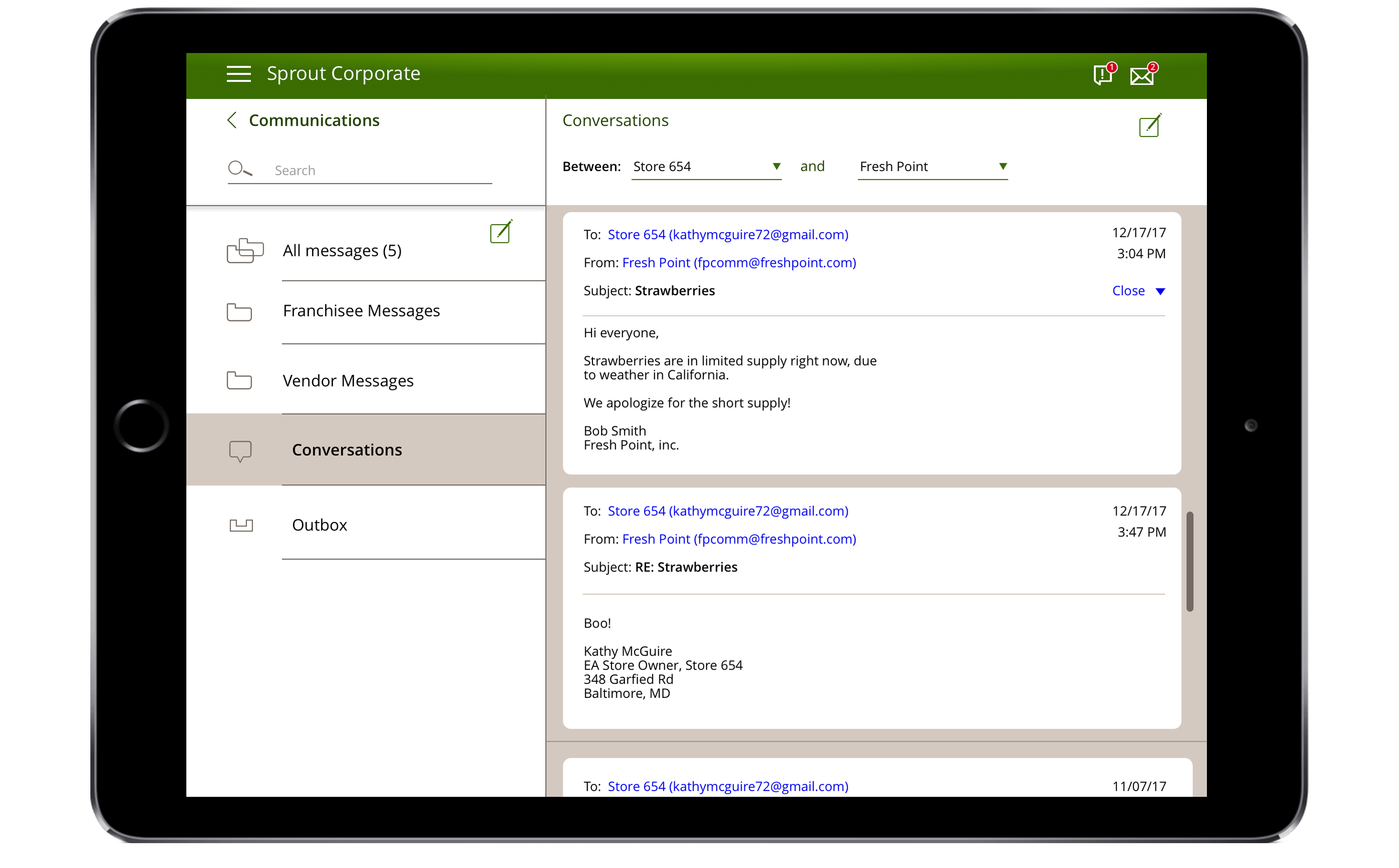Click the Subject: Strawberries line

649,291
